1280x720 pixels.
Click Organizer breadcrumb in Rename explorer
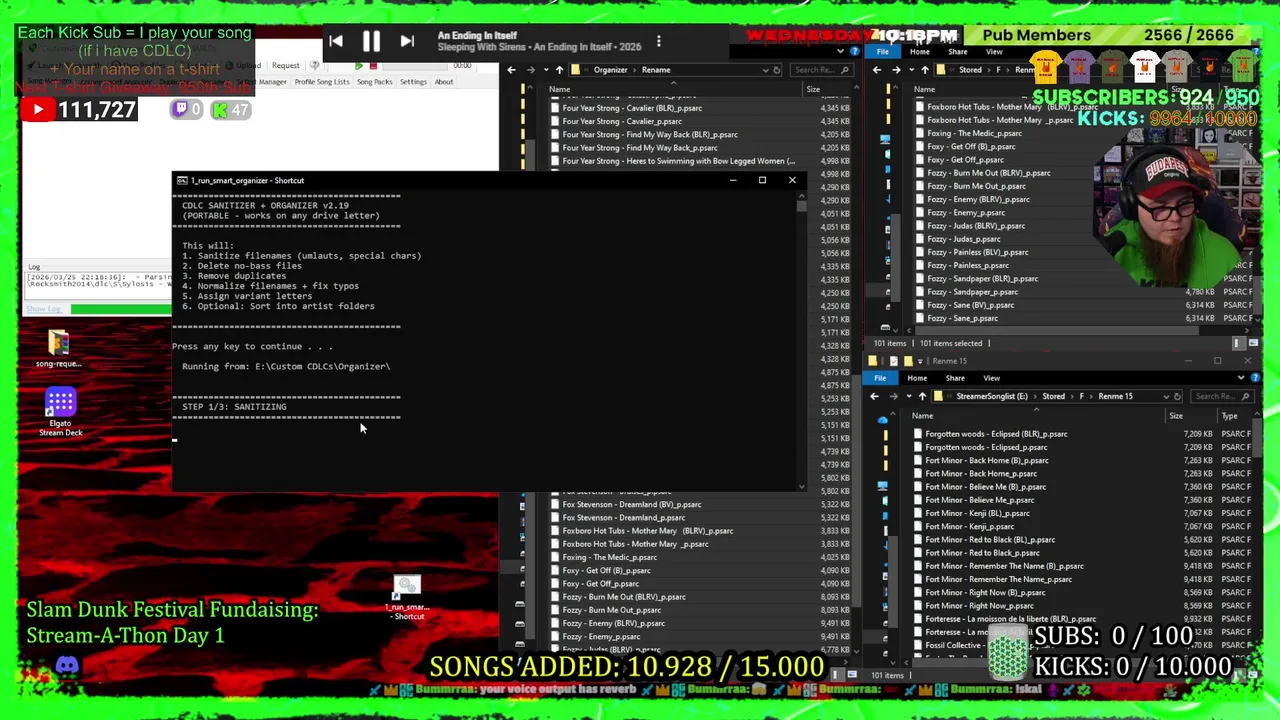point(610,70)
